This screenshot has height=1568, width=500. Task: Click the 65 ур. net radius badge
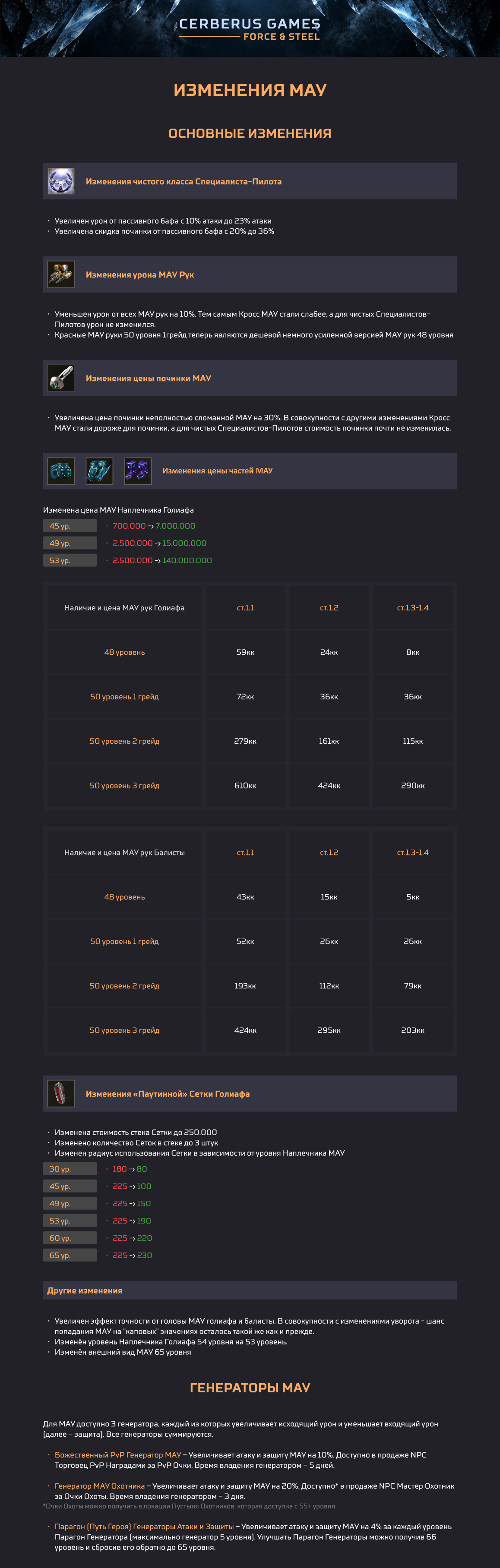(70, 1255)
